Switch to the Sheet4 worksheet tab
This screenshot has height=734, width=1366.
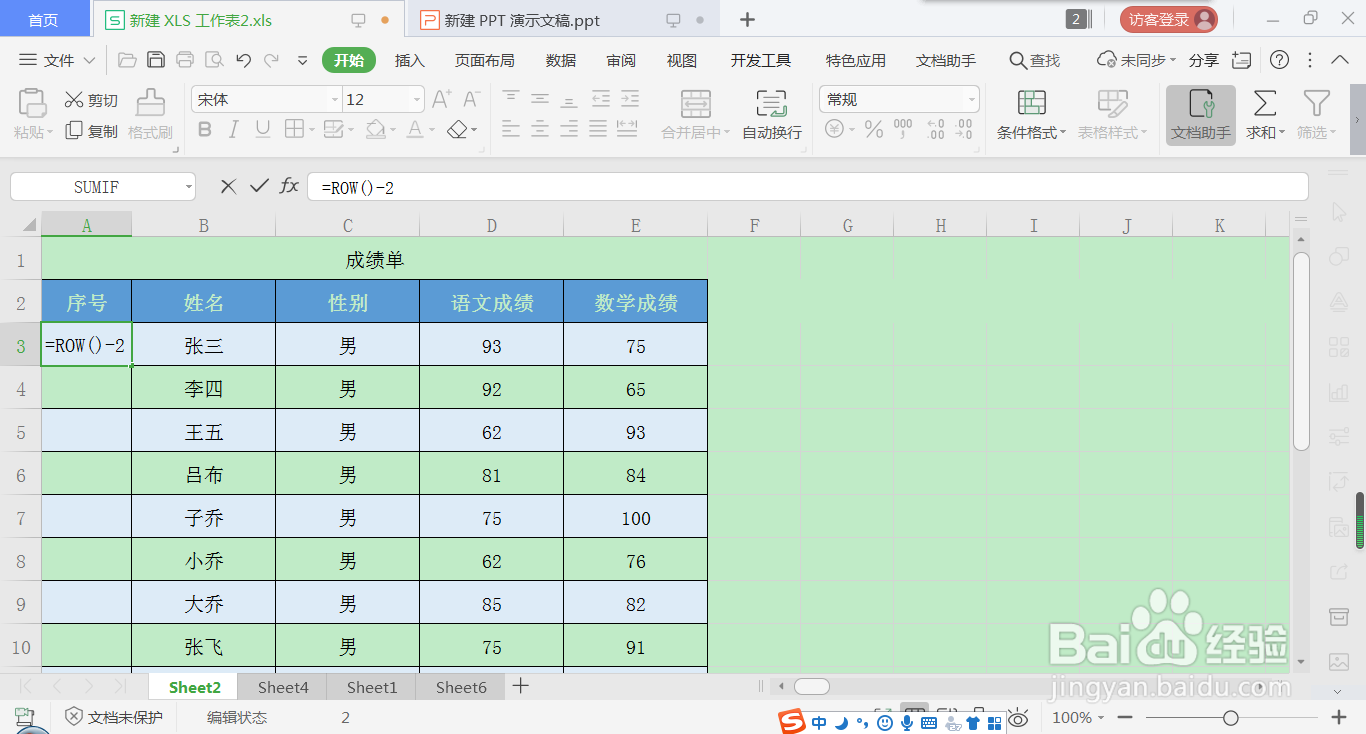click(282, 687)
